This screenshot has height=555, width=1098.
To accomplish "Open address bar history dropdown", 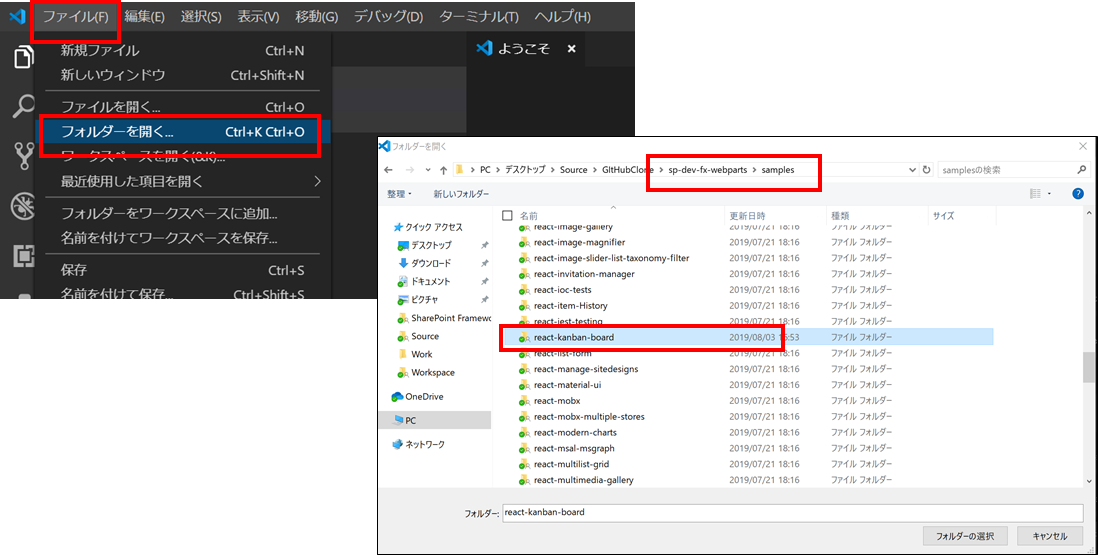I will 912,170.
